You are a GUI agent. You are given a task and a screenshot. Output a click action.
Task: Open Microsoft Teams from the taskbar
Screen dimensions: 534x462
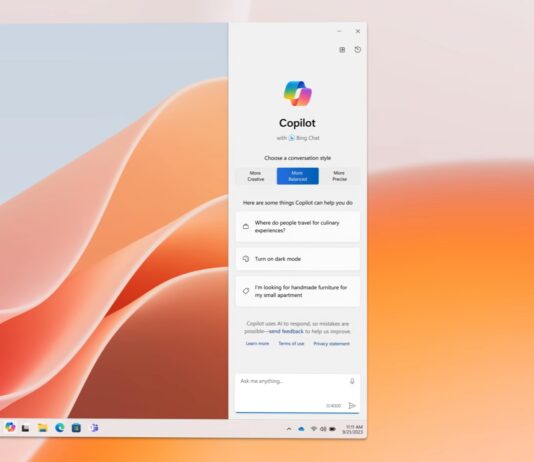coord(94,428)
